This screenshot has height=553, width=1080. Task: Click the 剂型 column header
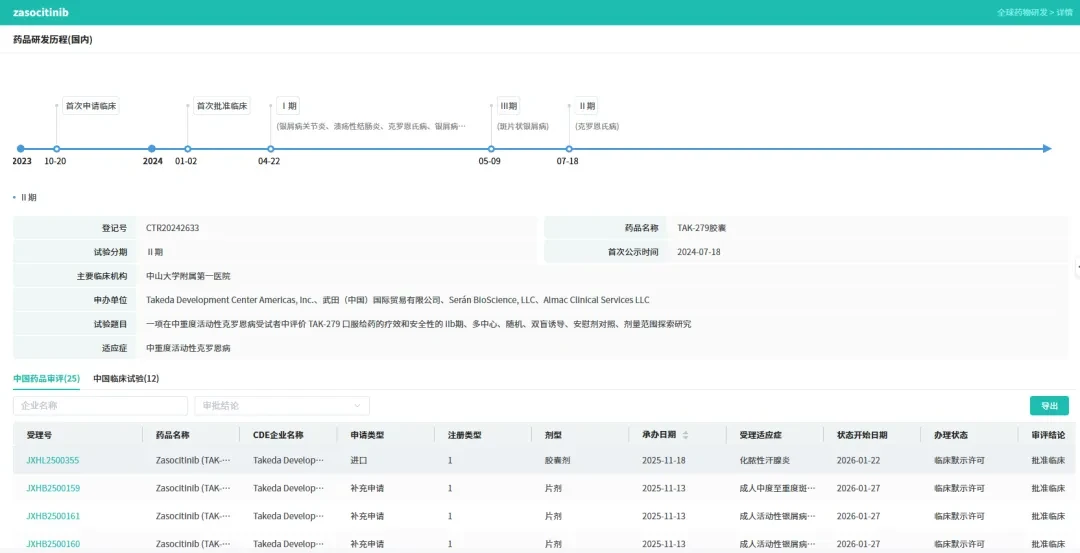pyautogui.click(x=553, y=435)
